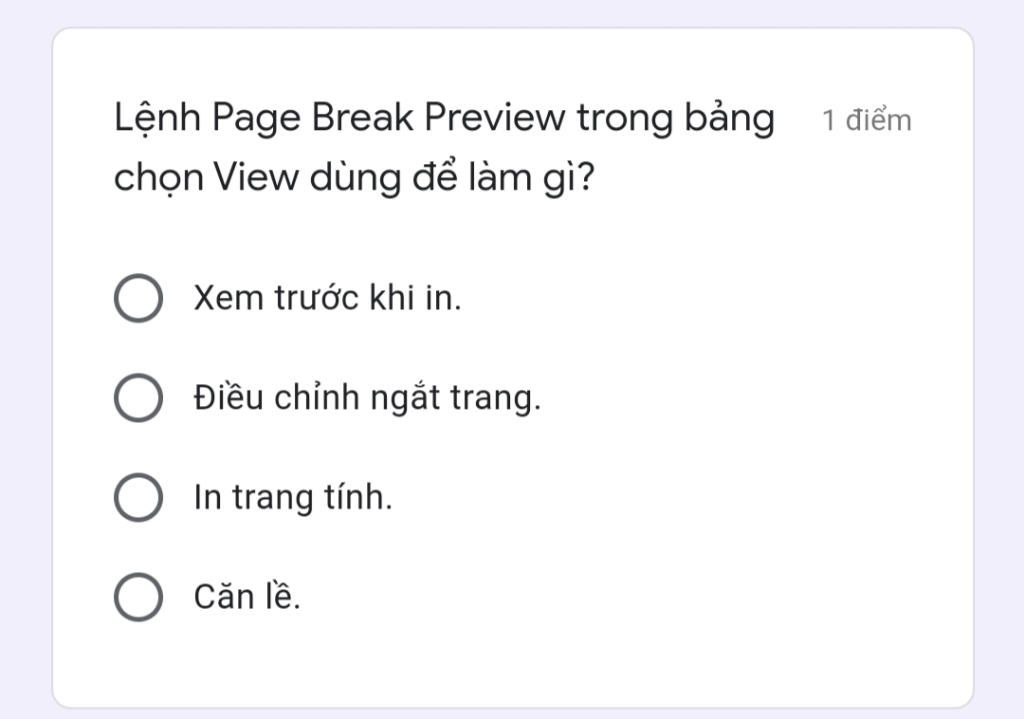Click the word "trong" in the question
This screenshot has height=719, width=1024.
point(624,119)
